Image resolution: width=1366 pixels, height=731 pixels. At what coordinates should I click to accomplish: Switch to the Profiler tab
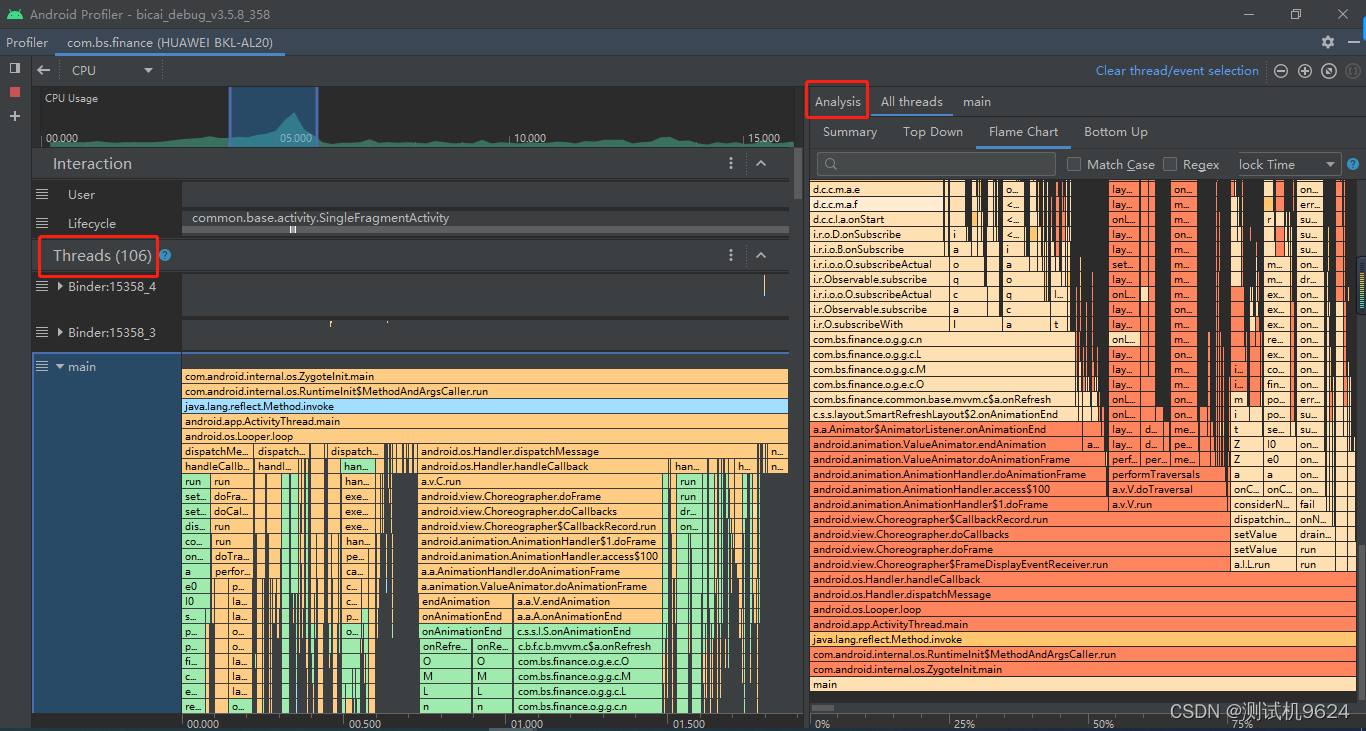pos(27,42)
